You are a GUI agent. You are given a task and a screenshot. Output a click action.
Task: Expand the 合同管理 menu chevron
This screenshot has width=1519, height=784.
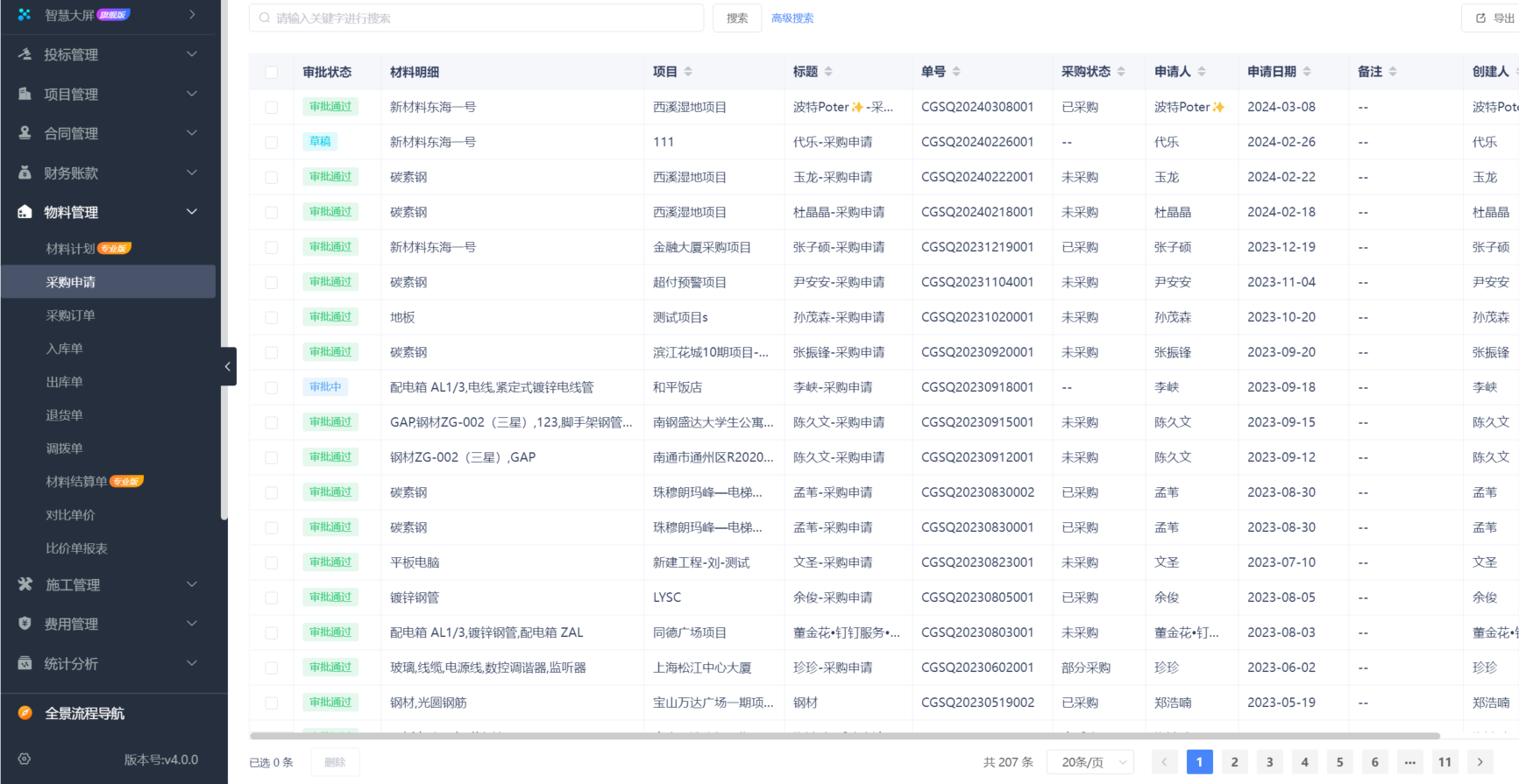point(192,133)
